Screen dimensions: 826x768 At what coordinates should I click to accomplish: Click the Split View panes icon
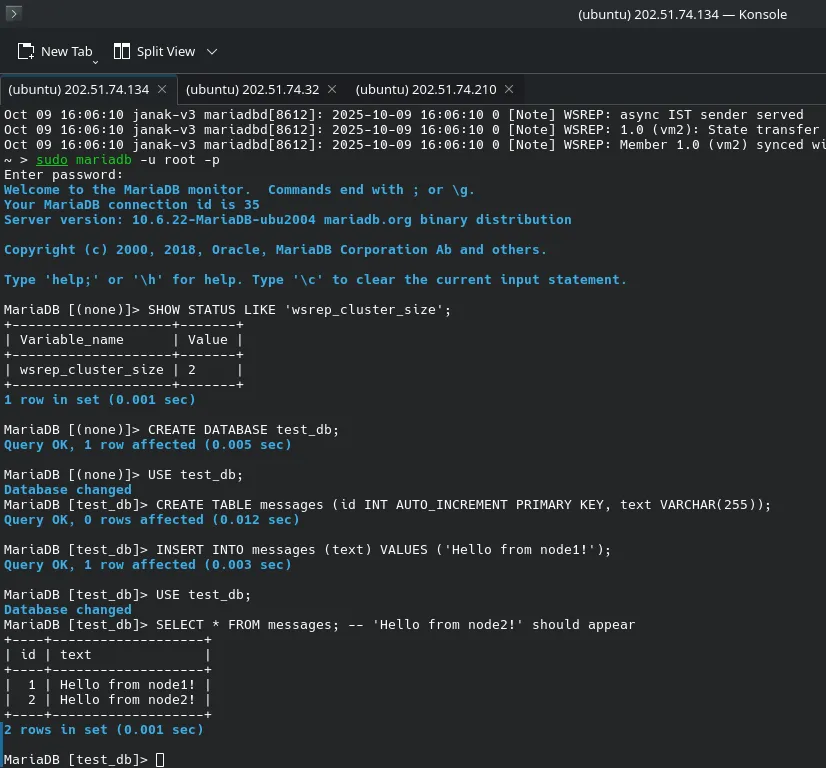[122, 51]
